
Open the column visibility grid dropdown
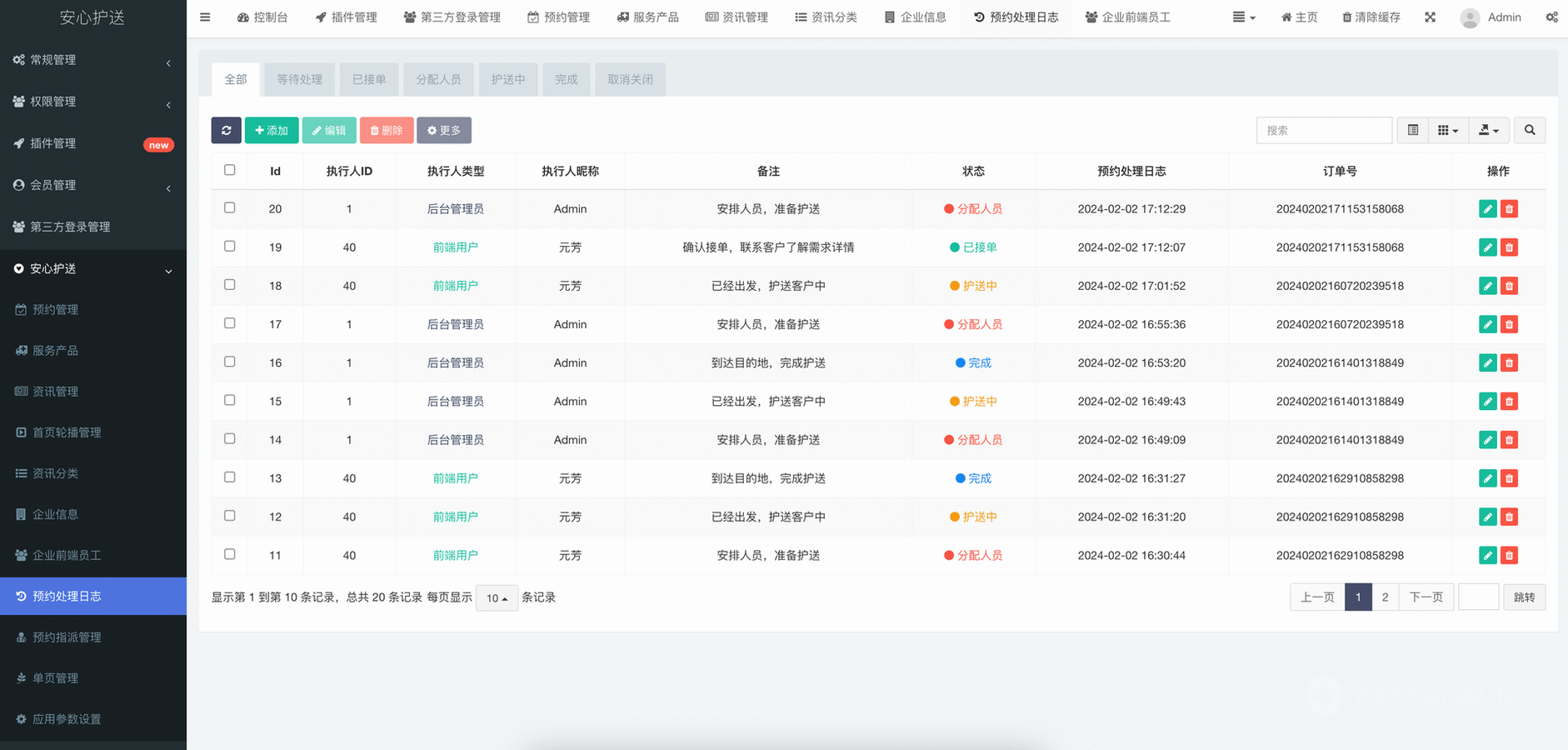point(1447,130)
